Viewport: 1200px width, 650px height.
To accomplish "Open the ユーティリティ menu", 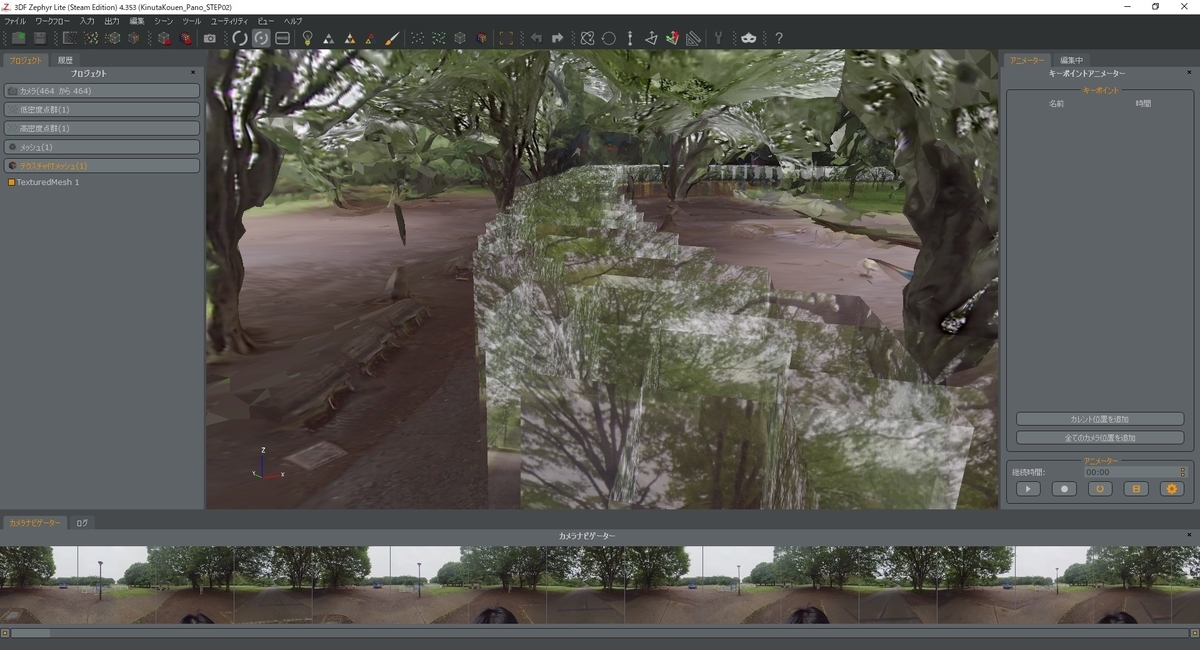I will (x=229, y=21).
